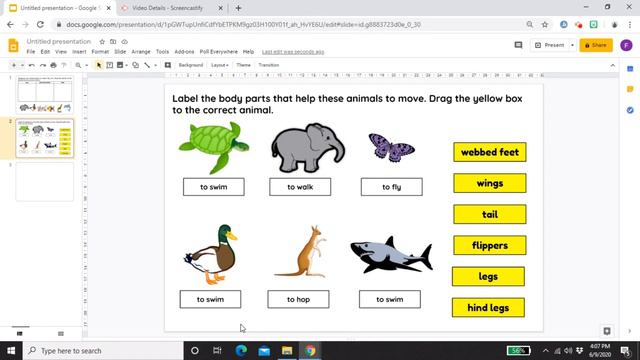Open the Google Keep side panel icon
This screenshot has width=640, height=360.
pos(630,89)
